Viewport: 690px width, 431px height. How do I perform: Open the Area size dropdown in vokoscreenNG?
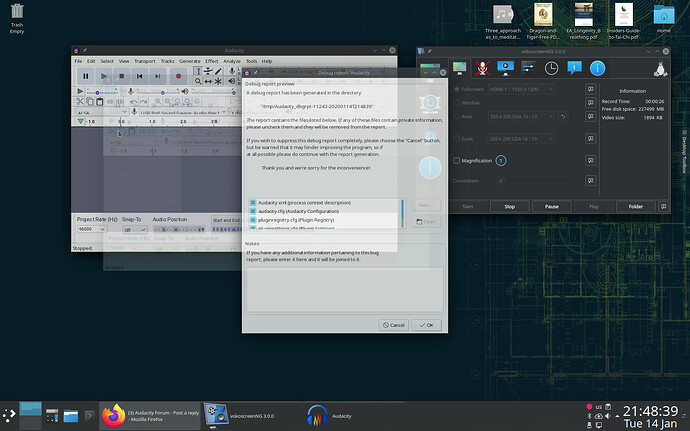[x=521, y=117]
